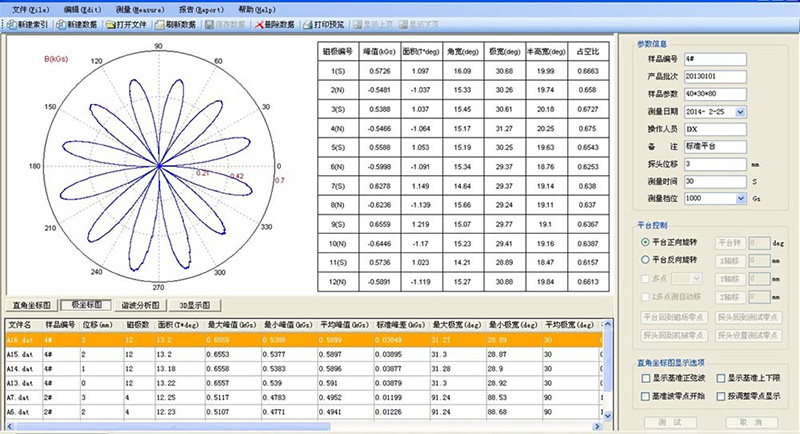Tick the 多点 checkbox
Screen dimensions: 800x434
pos(645,278)
